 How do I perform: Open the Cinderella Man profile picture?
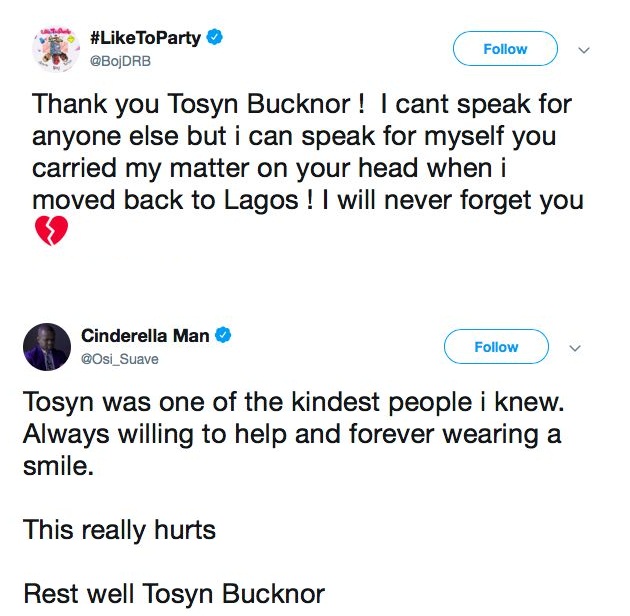point(46,347)
